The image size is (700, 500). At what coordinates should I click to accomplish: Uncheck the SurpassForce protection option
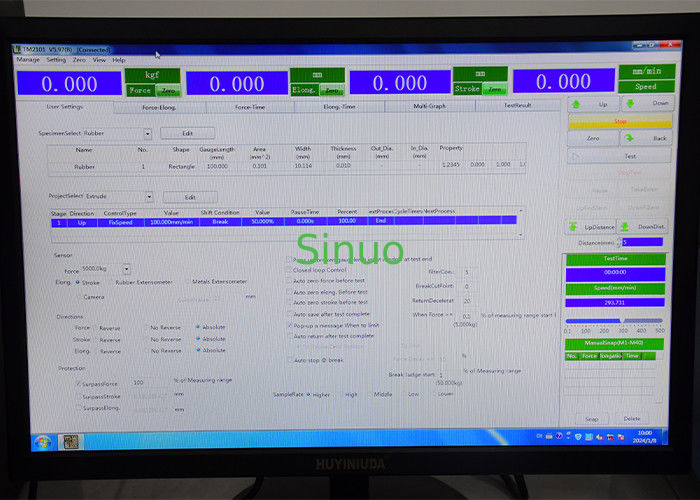(79, 382)
